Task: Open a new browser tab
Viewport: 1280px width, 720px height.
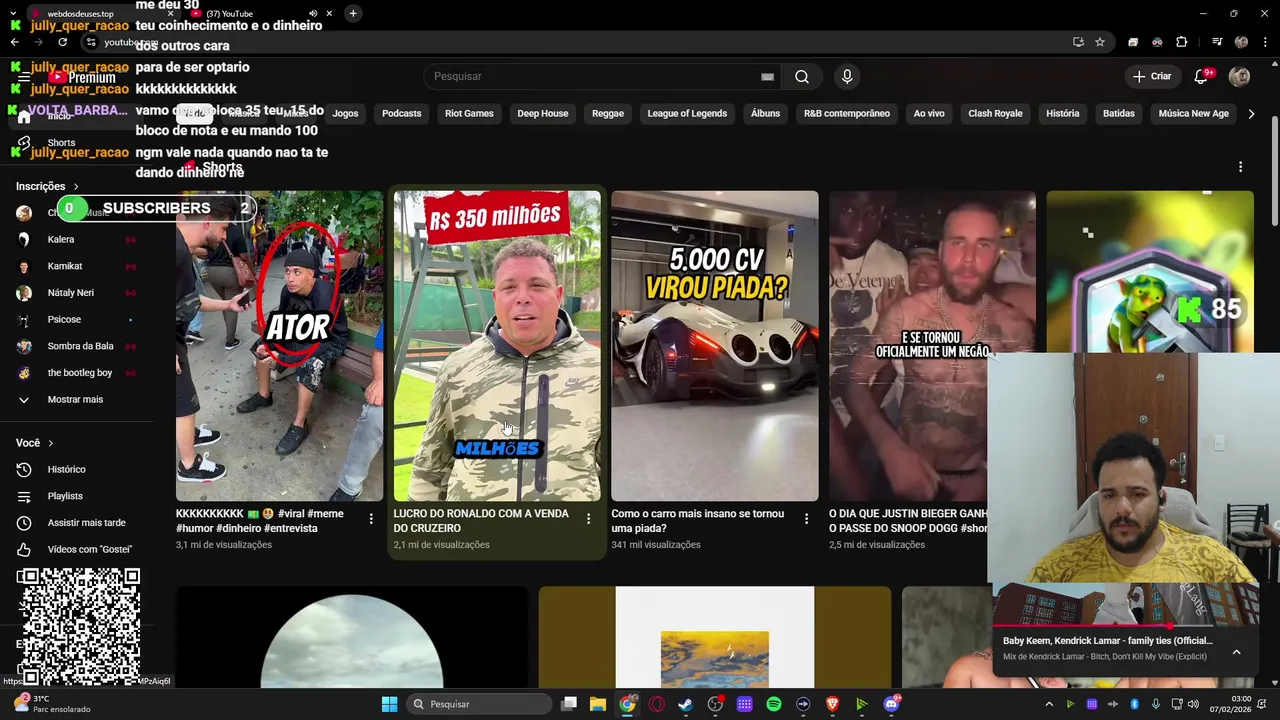Action: pyautogui.click(x=353, y=13)
